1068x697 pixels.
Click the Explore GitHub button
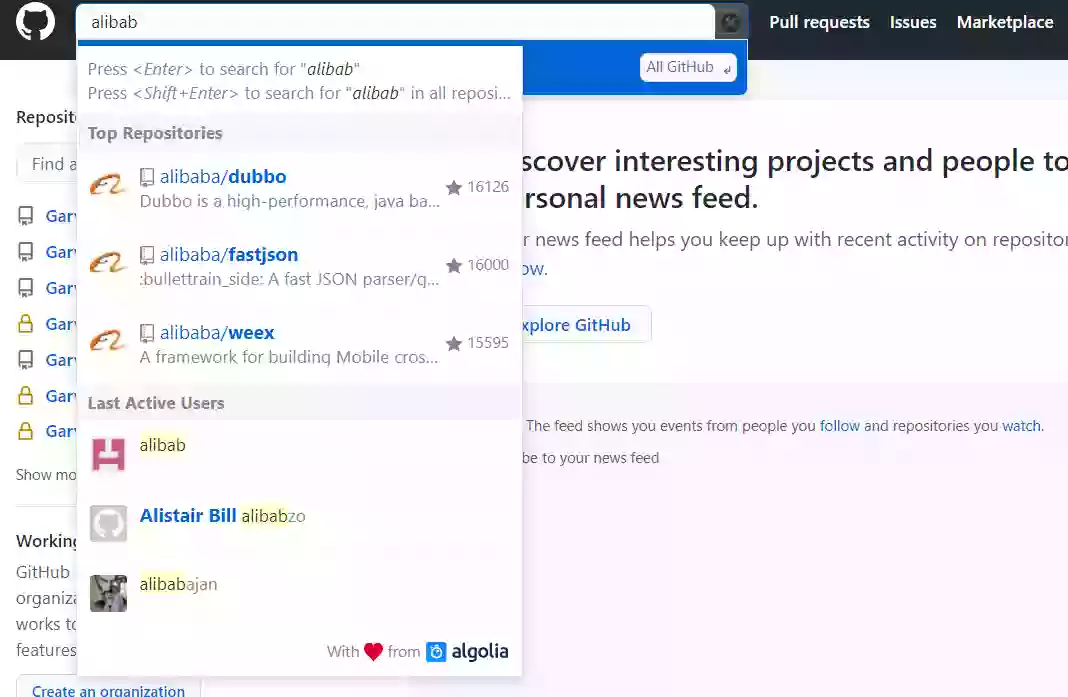pos(584,325)
